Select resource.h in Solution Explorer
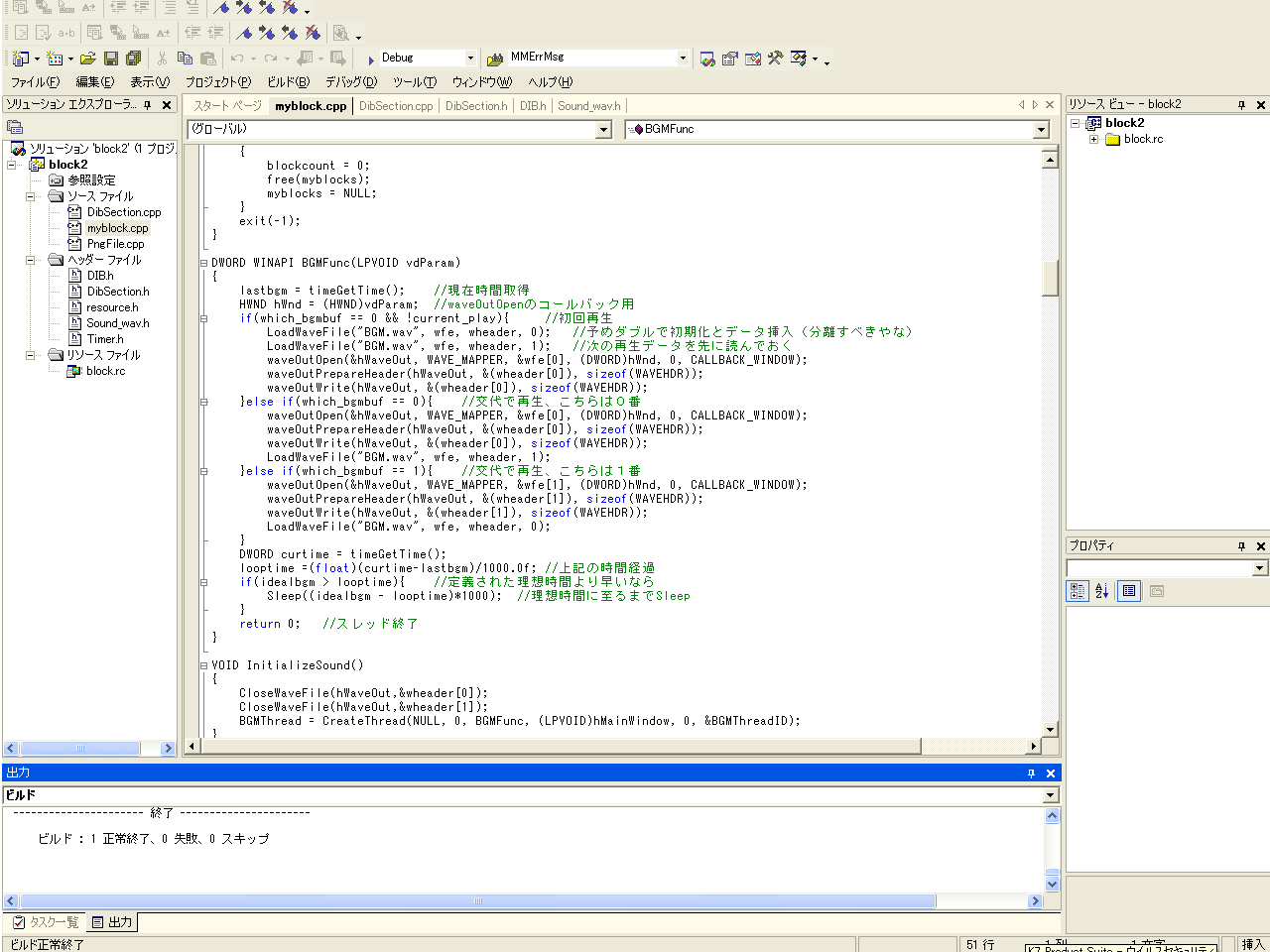Image resolution: width=1270 pixels, height=952 pixels. pyautogui.click(x=112, y=307)
